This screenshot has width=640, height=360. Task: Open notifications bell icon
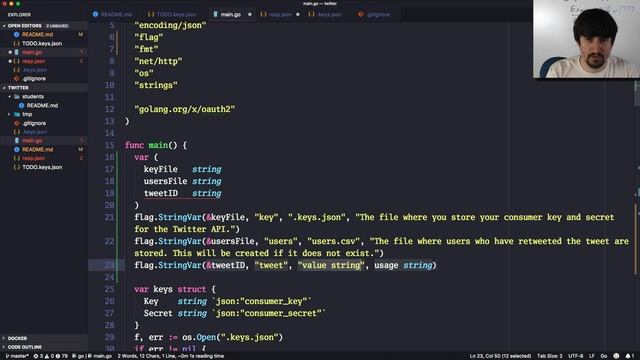click(630, 356)
